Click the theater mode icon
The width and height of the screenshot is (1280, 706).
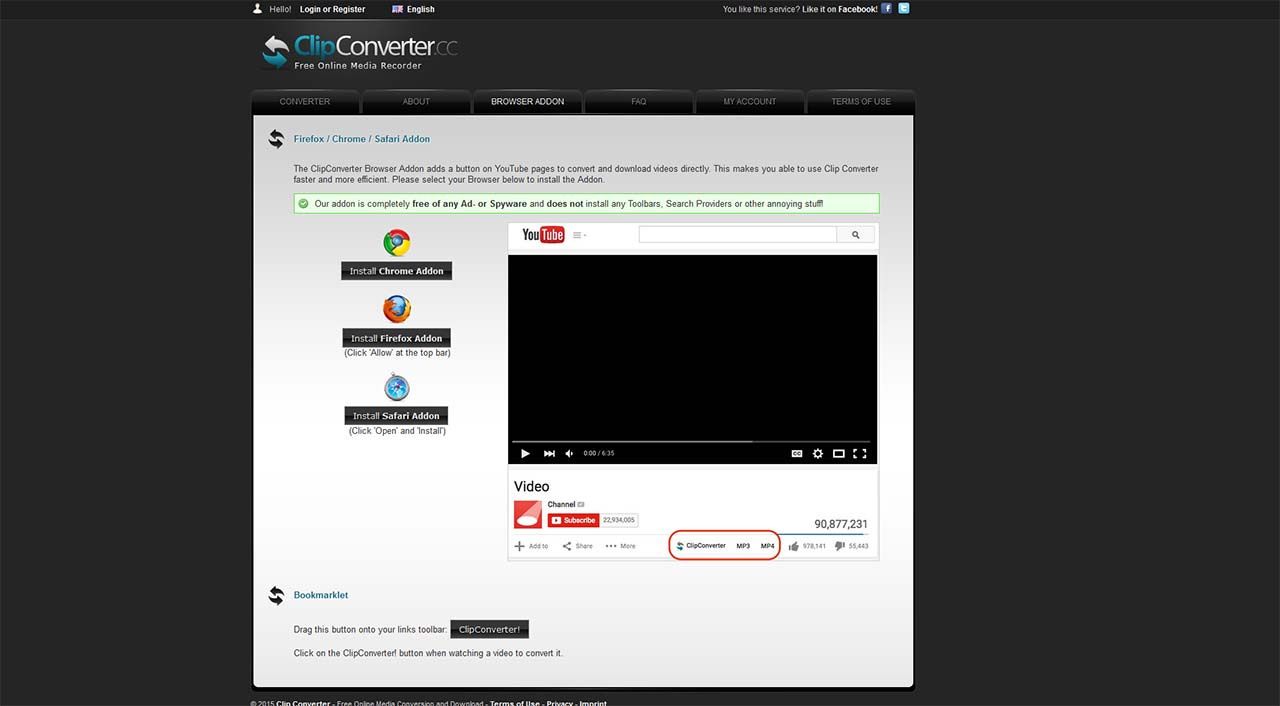[839, 453]
